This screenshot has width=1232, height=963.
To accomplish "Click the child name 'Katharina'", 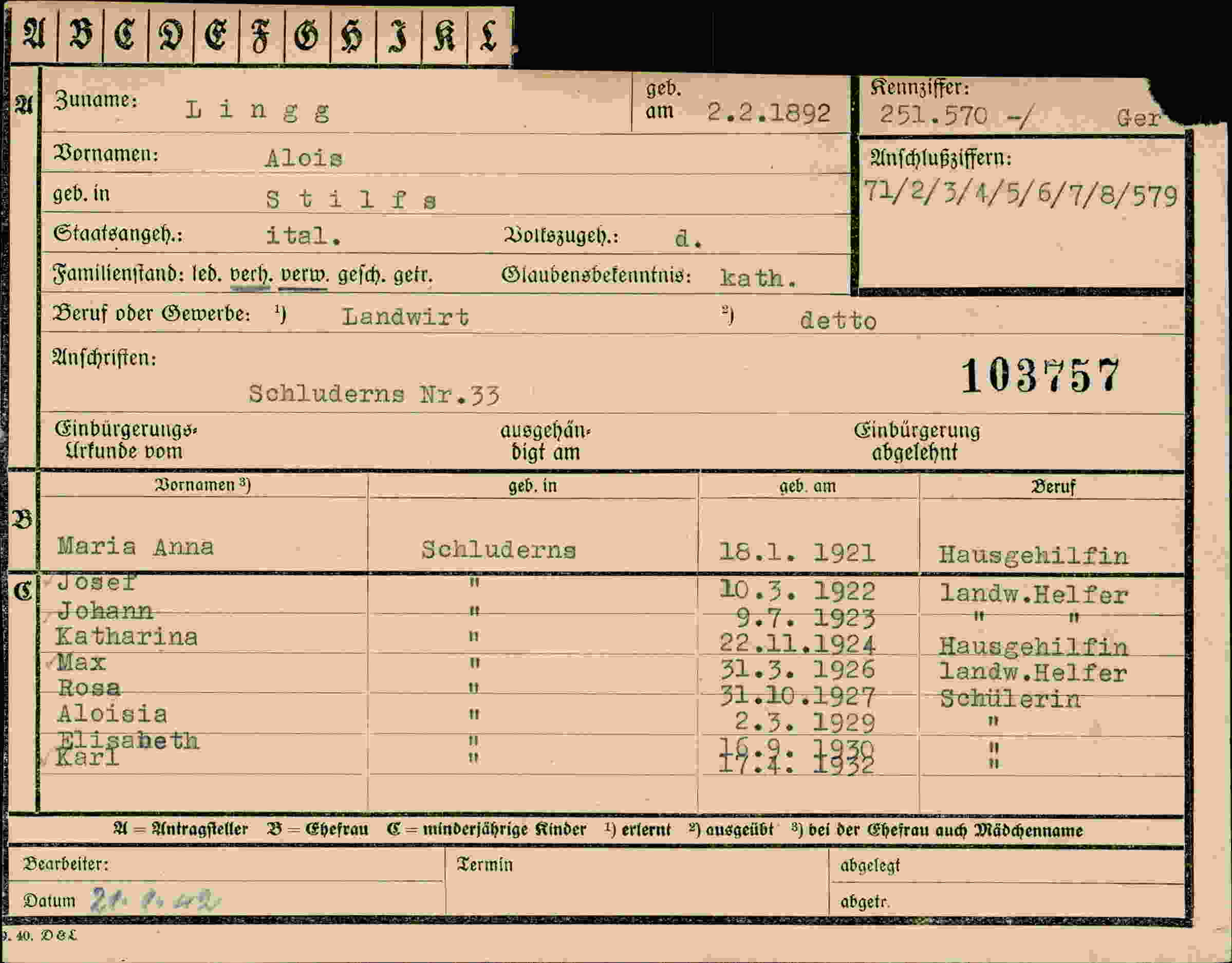I will pos(126,637).
